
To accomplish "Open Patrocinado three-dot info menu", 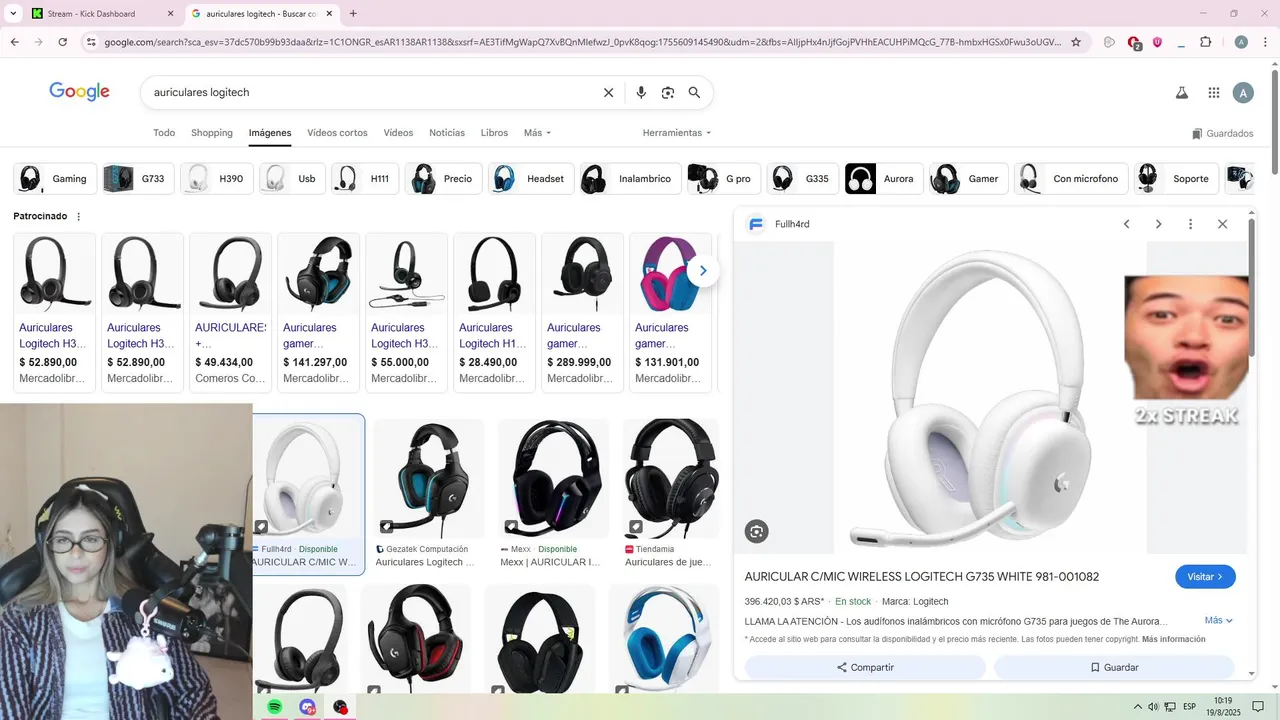I will [x=79, y=217].
